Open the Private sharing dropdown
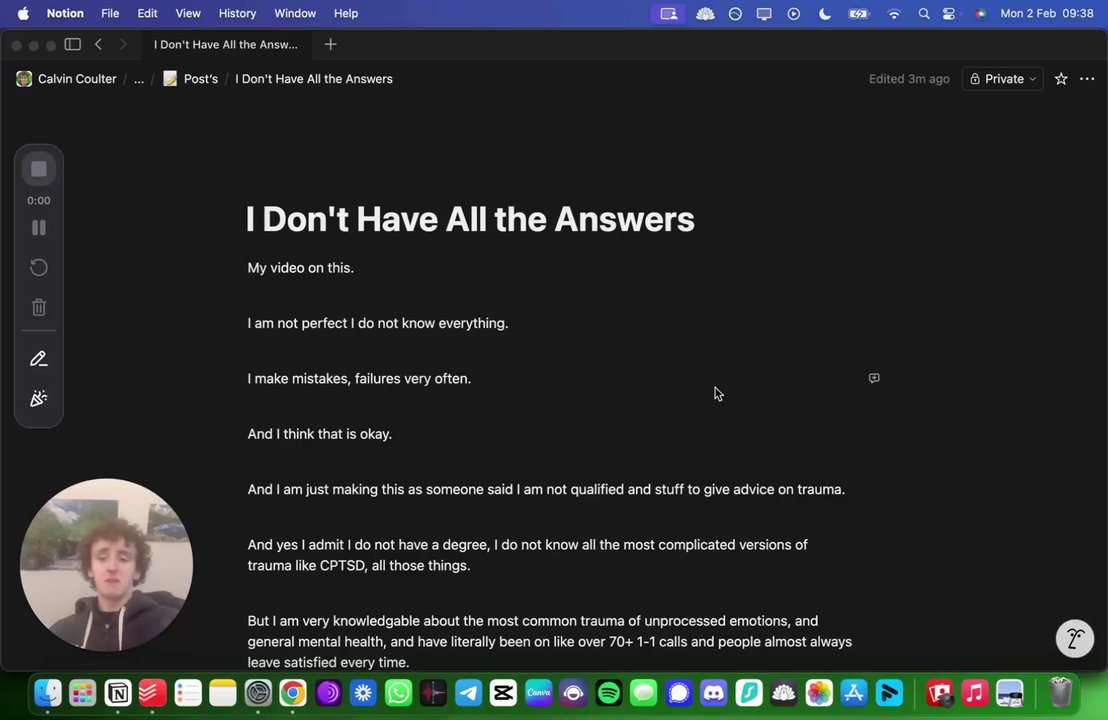Screen dimensions: 1108x720 click(x=1002, y=78)
